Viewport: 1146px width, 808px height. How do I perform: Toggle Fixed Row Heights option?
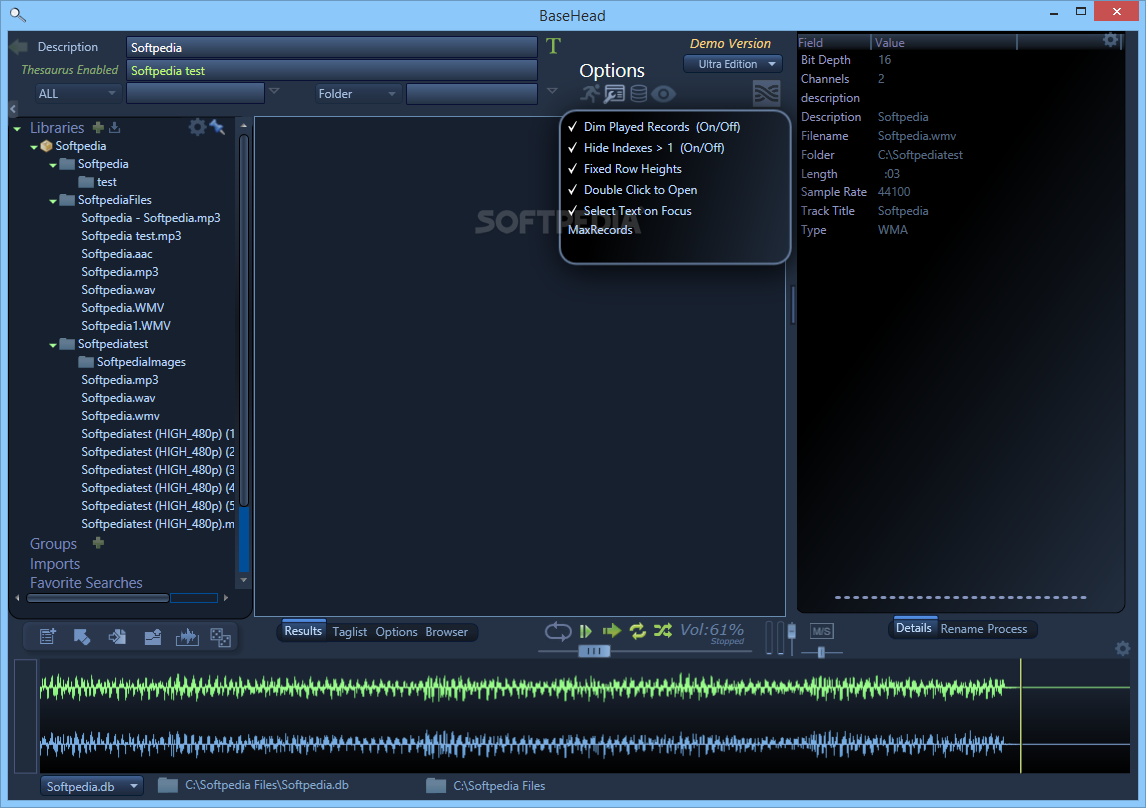pos(625,169)
